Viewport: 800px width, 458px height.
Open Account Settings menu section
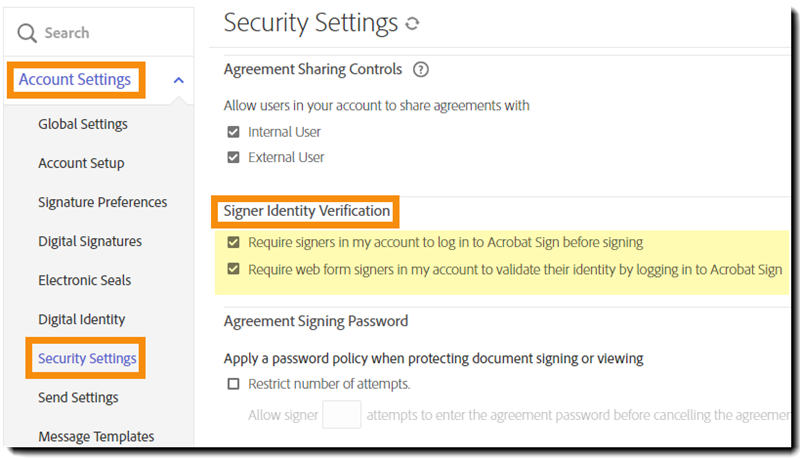75,80
